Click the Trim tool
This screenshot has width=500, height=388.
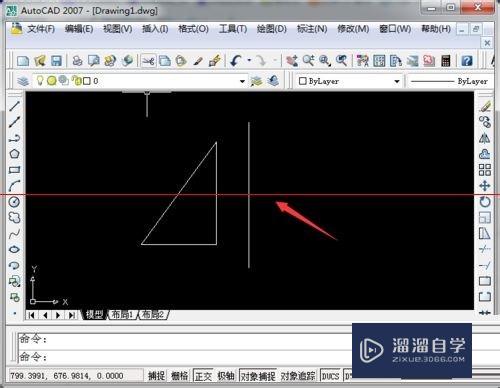click(x=485, y=249)
